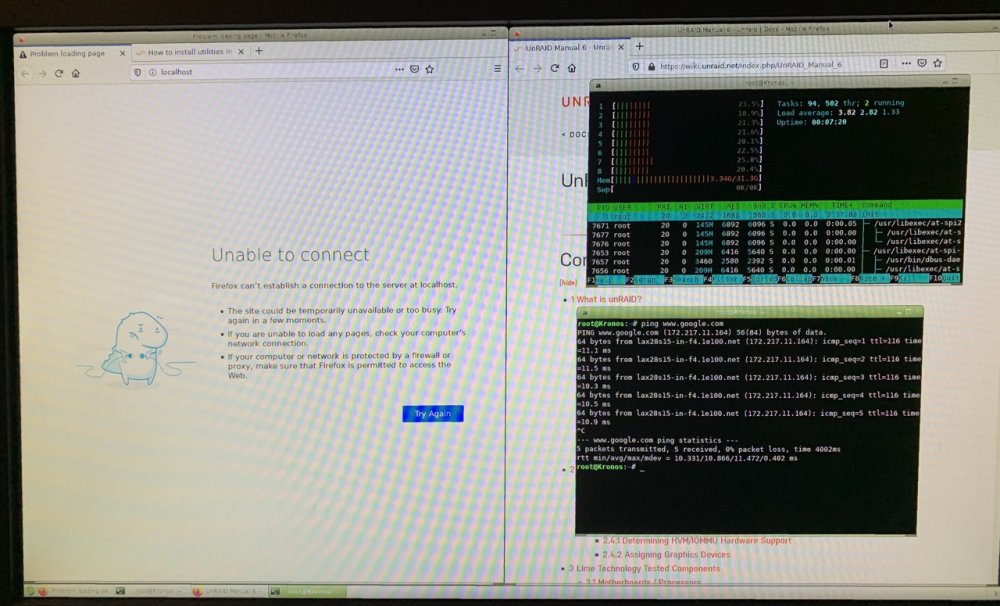The width and height of the screenshot is (1000, 606).
Task: Go forward in the UnRAID Firefox window
Action: pos(537,68)
